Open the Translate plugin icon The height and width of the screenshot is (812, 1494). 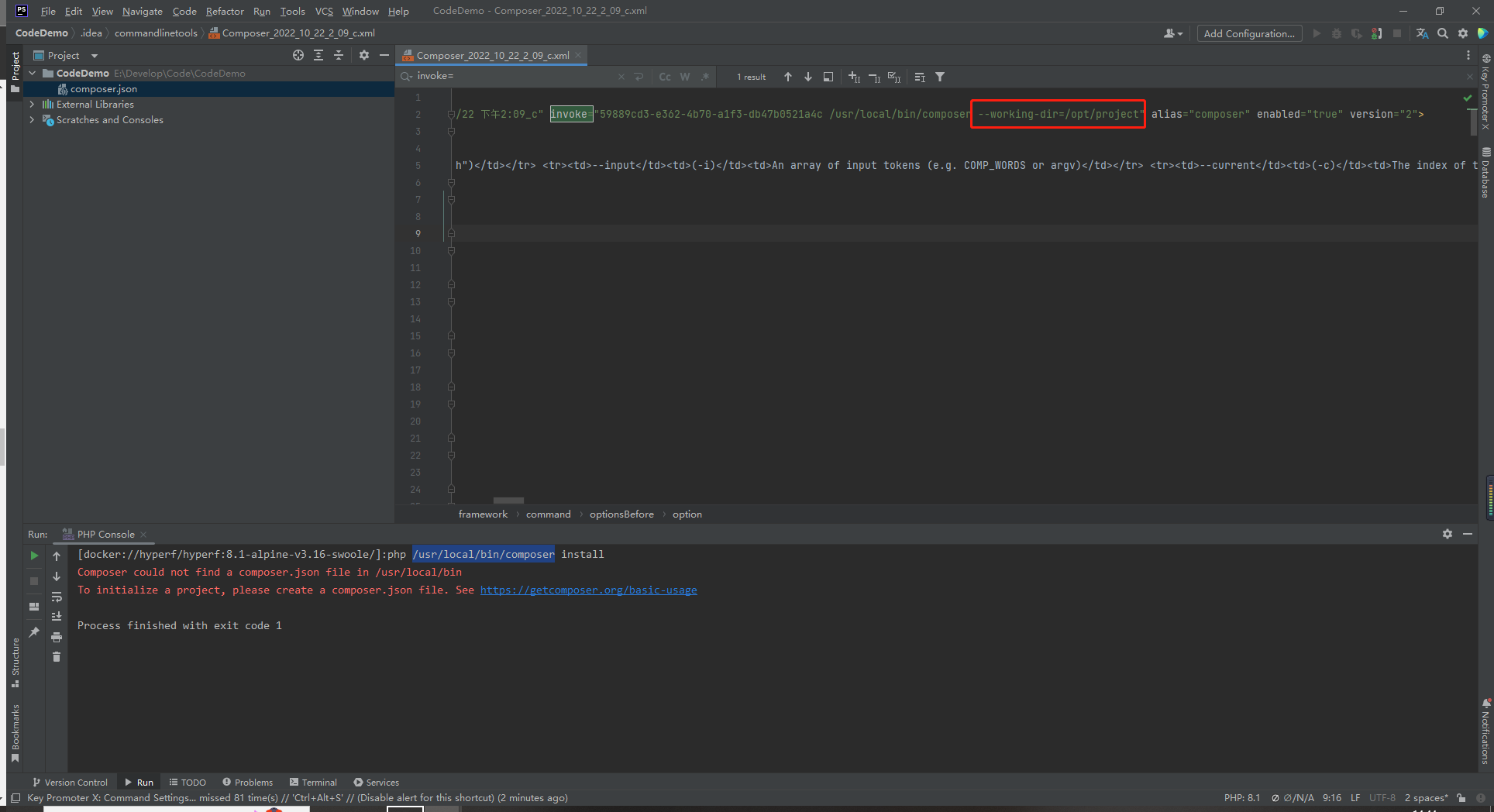pos(1422,33)
